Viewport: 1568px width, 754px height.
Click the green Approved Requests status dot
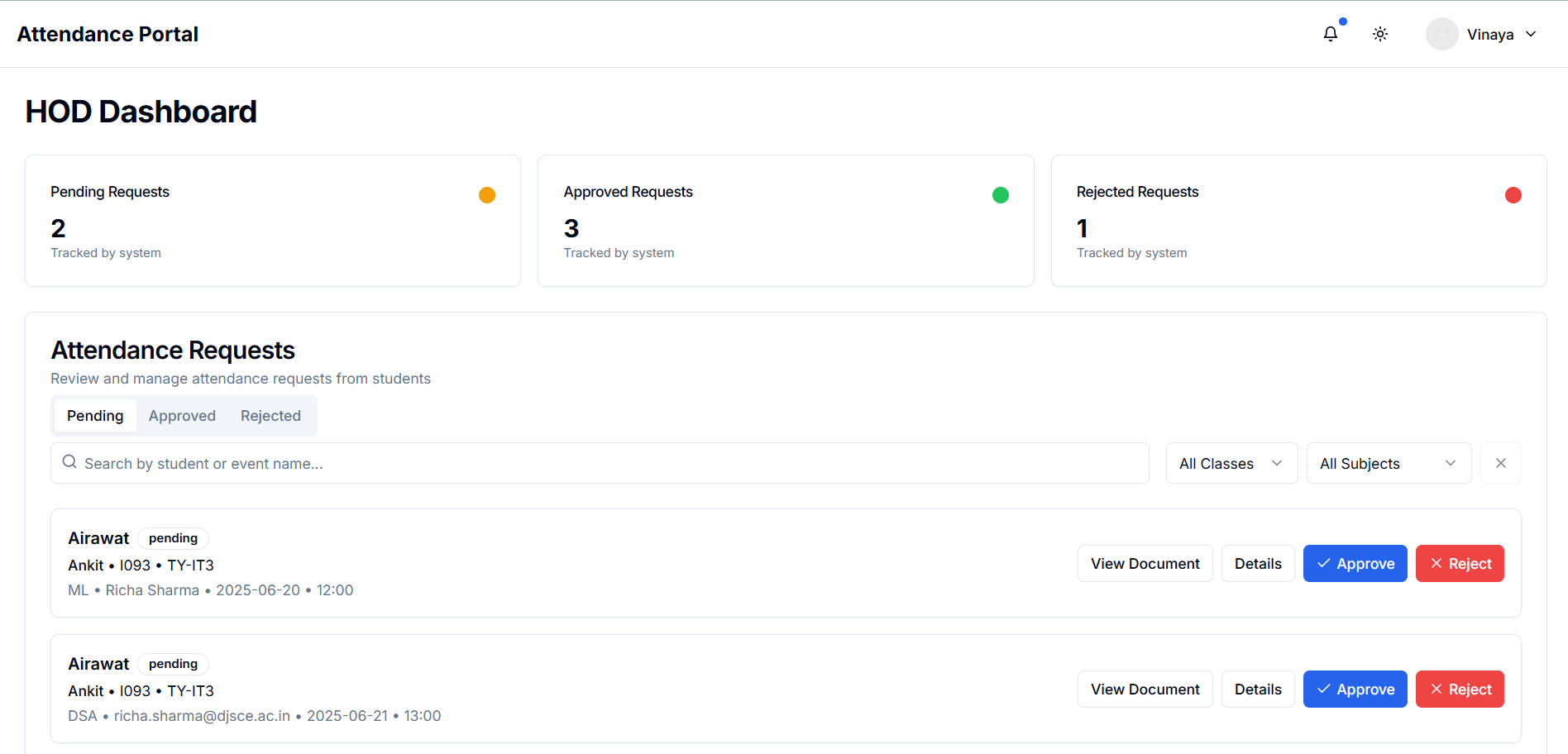[x=1000, y=195]
